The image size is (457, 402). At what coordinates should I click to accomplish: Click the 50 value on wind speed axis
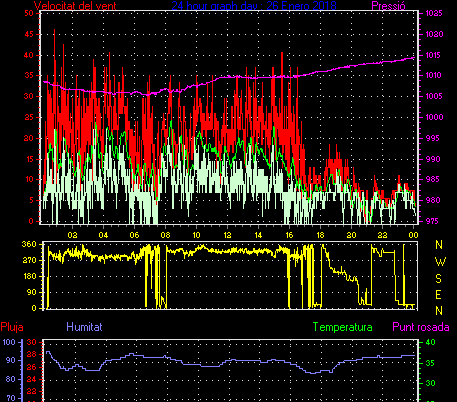29,13
